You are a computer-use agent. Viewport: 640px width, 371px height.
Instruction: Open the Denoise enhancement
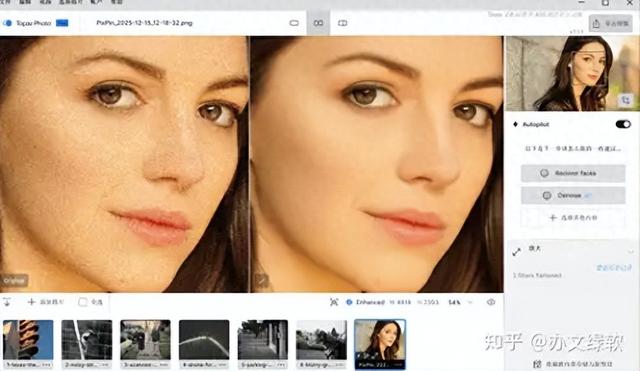point(573,195)
